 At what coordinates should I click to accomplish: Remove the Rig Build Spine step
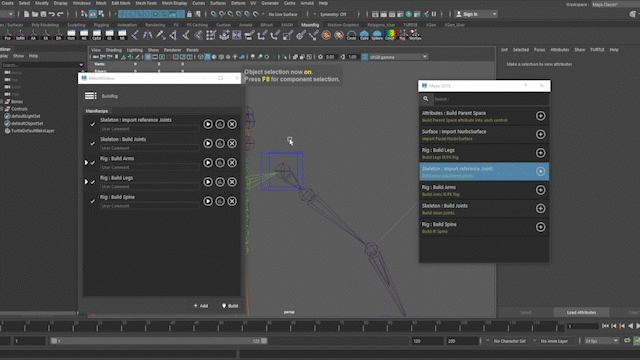[x=232, y=201]
